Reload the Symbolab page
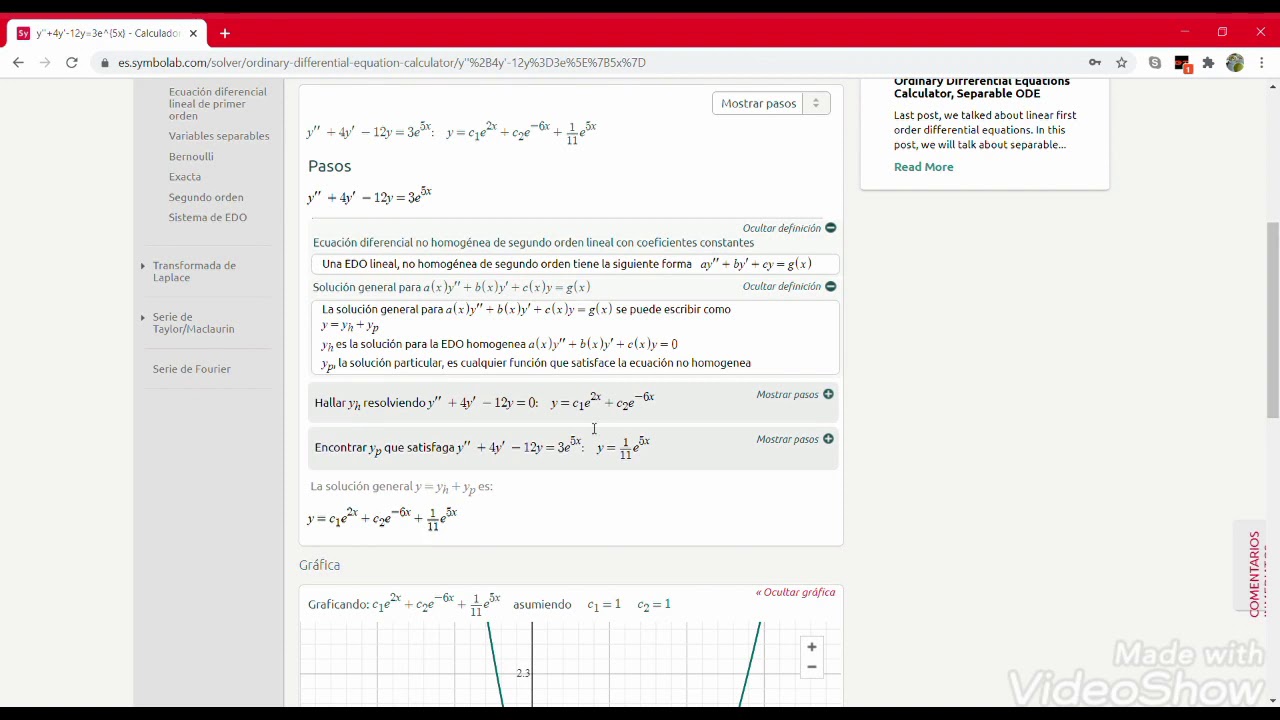The width and height of the screenshot is (1280, 720). (72, 62)
